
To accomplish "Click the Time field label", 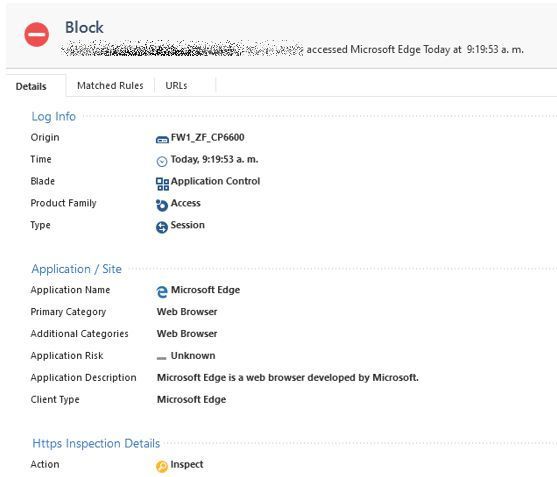I will click(x=41, y=159).
